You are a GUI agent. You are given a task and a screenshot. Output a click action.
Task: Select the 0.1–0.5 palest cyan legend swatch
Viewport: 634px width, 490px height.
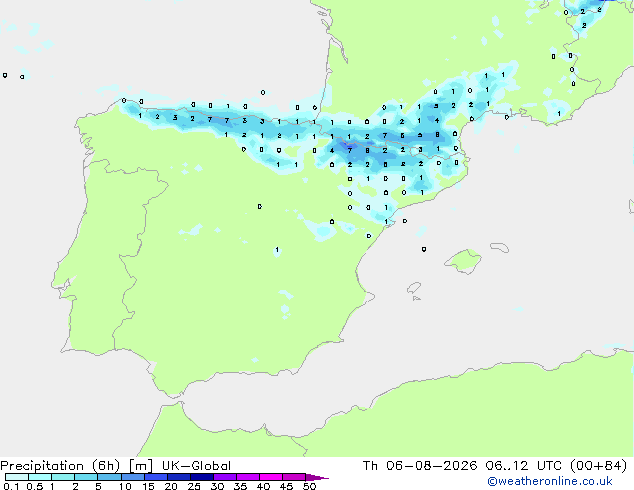pos(17,477)
